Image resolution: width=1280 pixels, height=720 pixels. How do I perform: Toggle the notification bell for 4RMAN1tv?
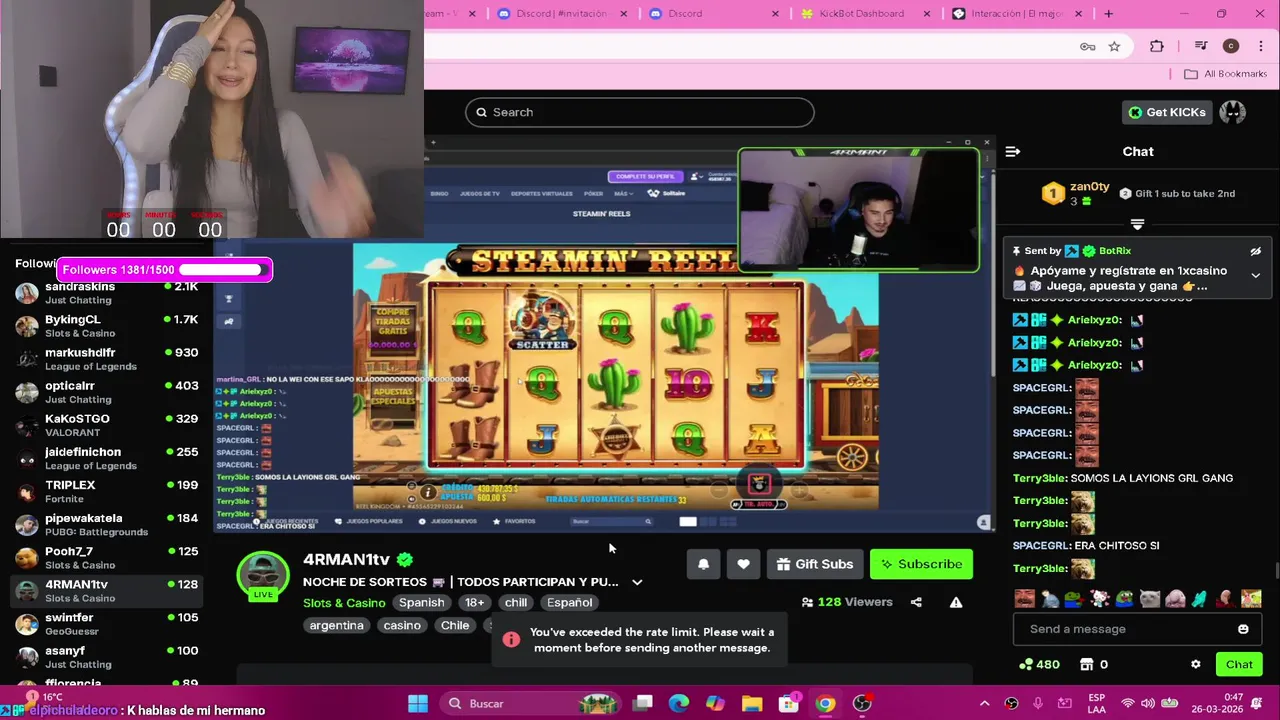click(x=703, y=564)
